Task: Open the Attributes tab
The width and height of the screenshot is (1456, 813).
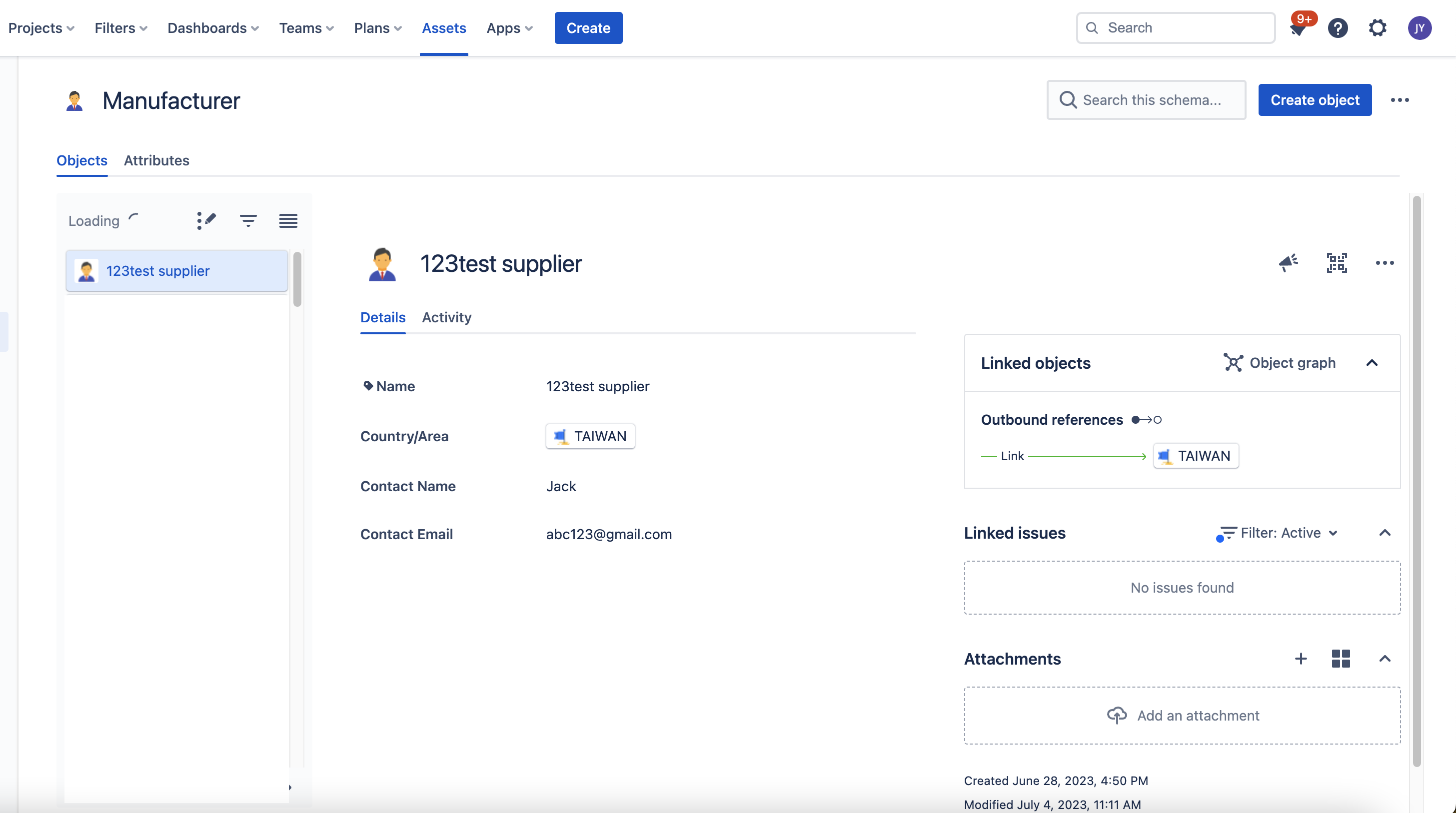Action: (x=156, y=160)
